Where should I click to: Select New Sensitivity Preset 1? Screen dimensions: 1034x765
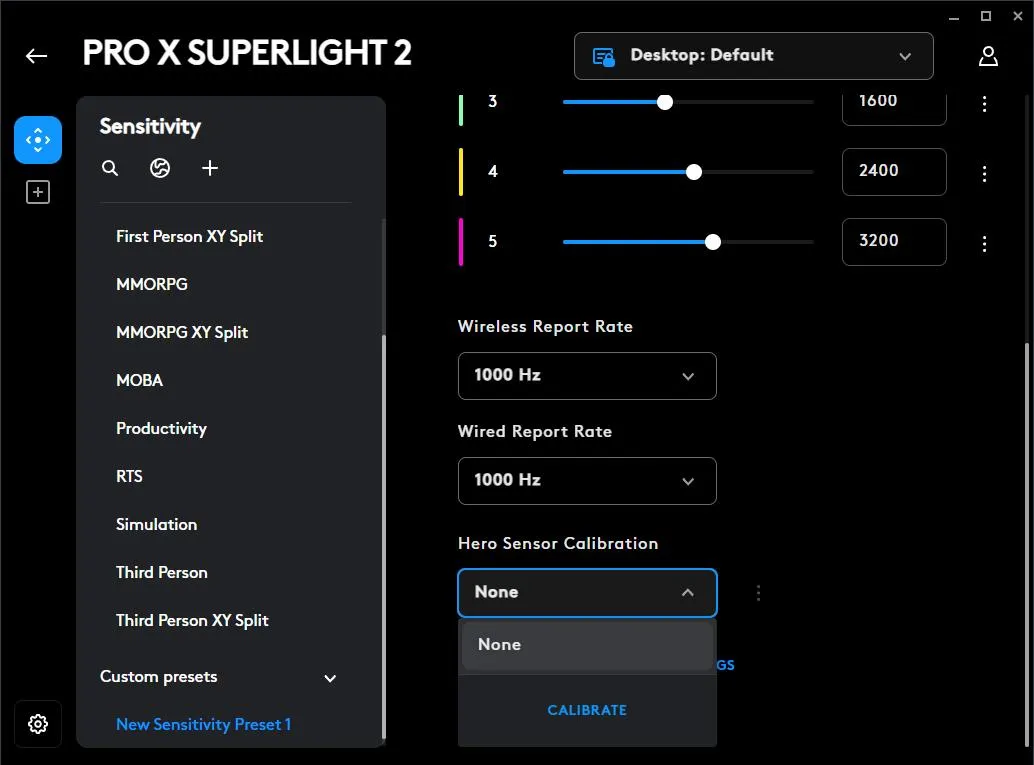pyautogui.click(x=203, y=724)
